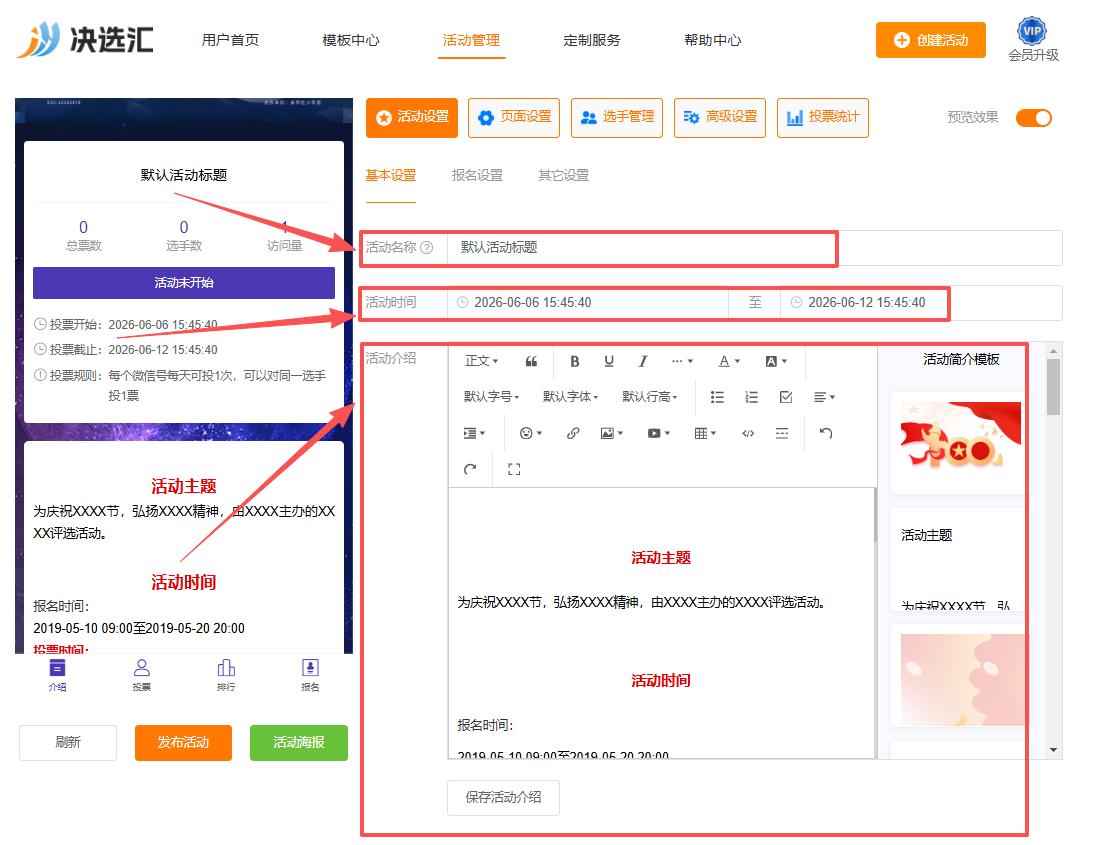Insert a blockquote in the editor
Viewport: 1093px width, 845px height.
[x=531, y=361]
